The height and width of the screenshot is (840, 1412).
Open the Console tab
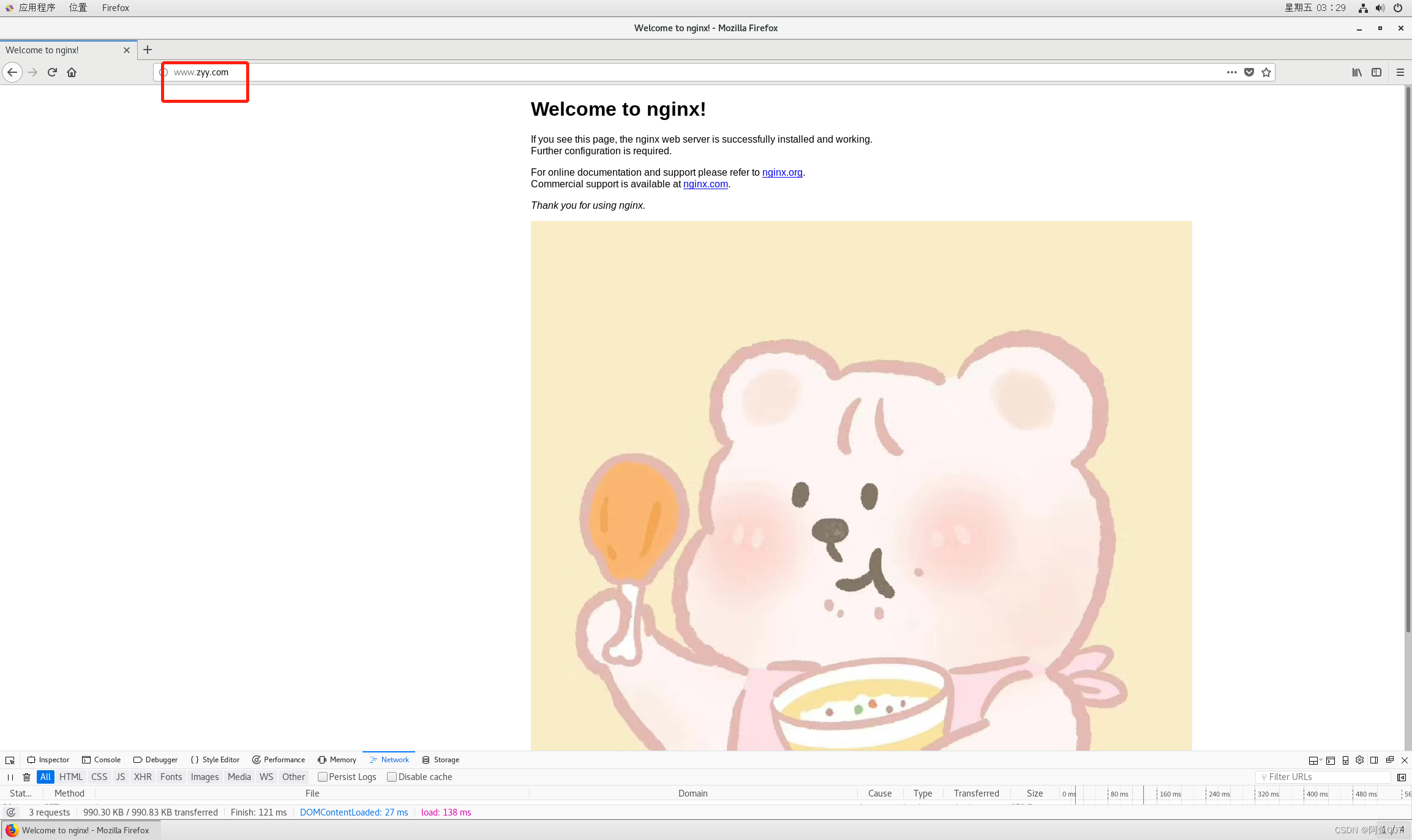tap(102, 760)
